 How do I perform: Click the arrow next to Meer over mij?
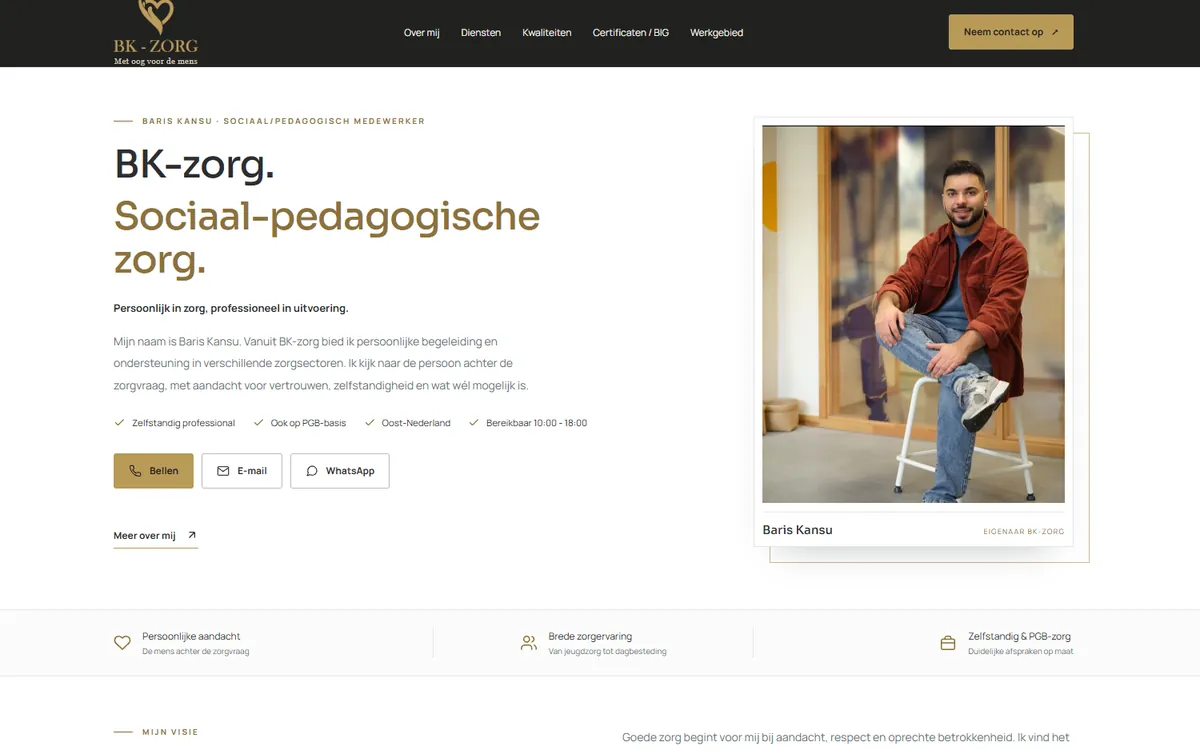tap(192, 535)
